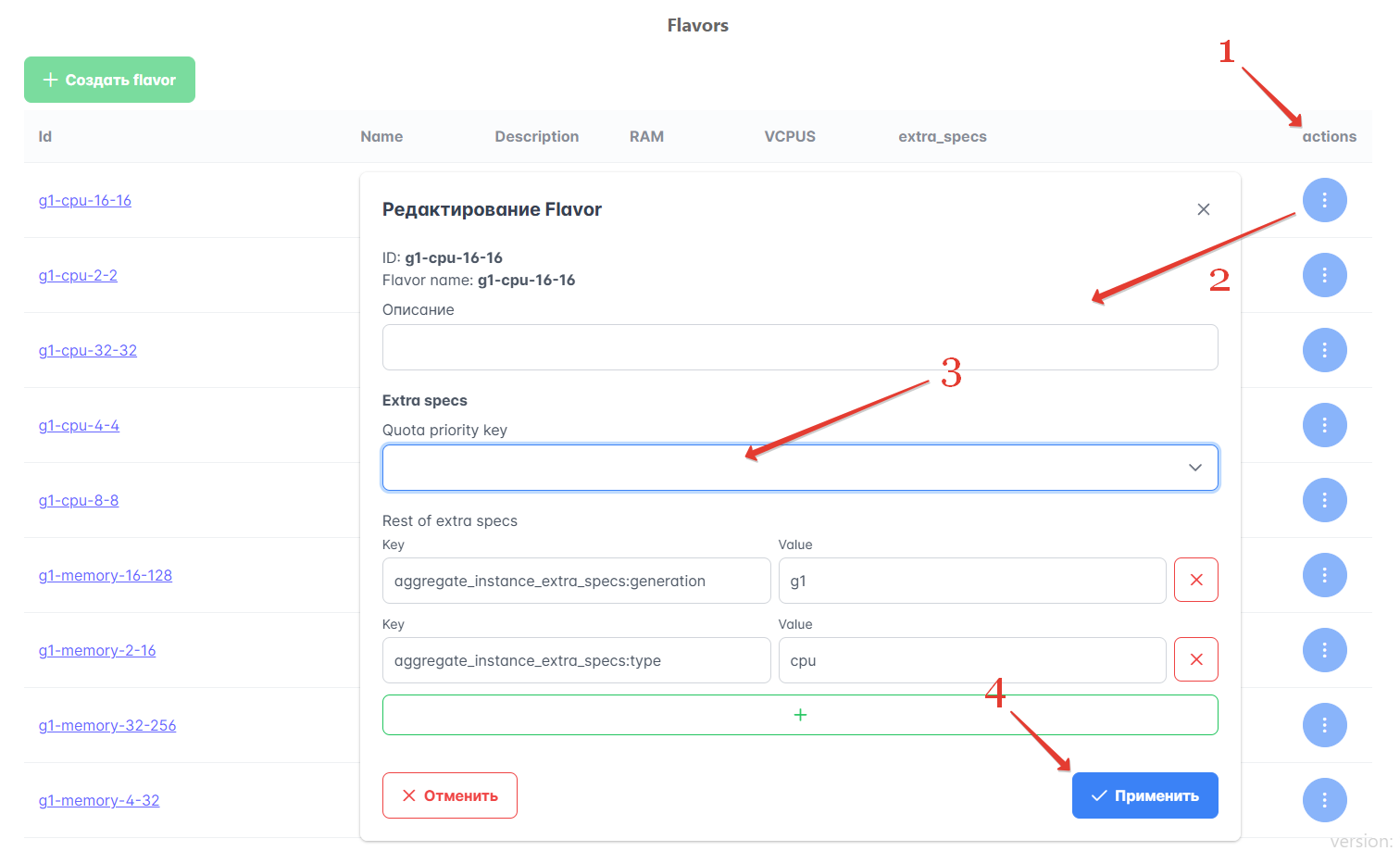Click the Создать flavor button
The width and height of the screenshot is (1400, 851).
pyautogui.click(x=109, y=80)
